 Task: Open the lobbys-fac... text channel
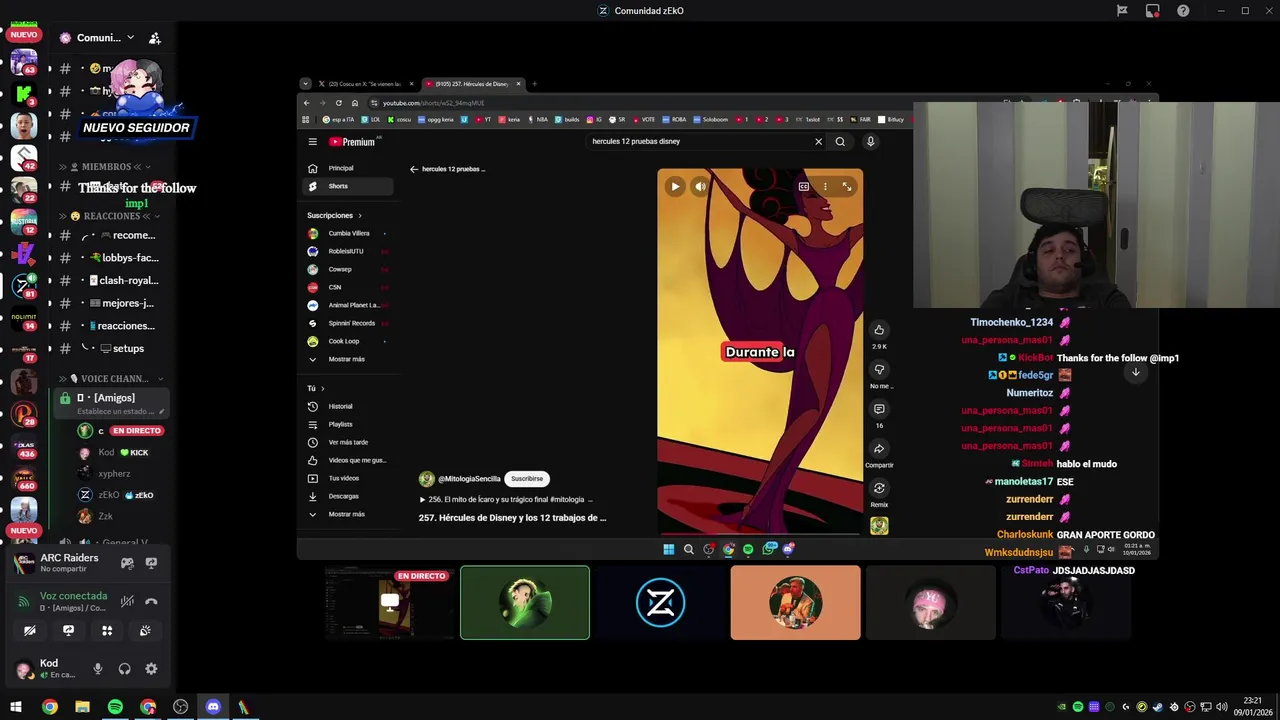(x=110, y=258)
